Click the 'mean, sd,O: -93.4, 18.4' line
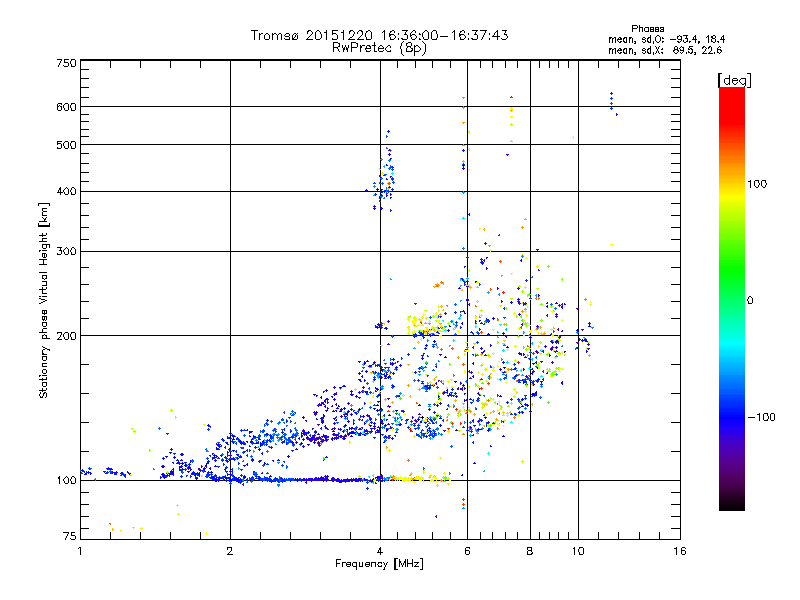Viewport: 800px width, 600px height. 666,39
